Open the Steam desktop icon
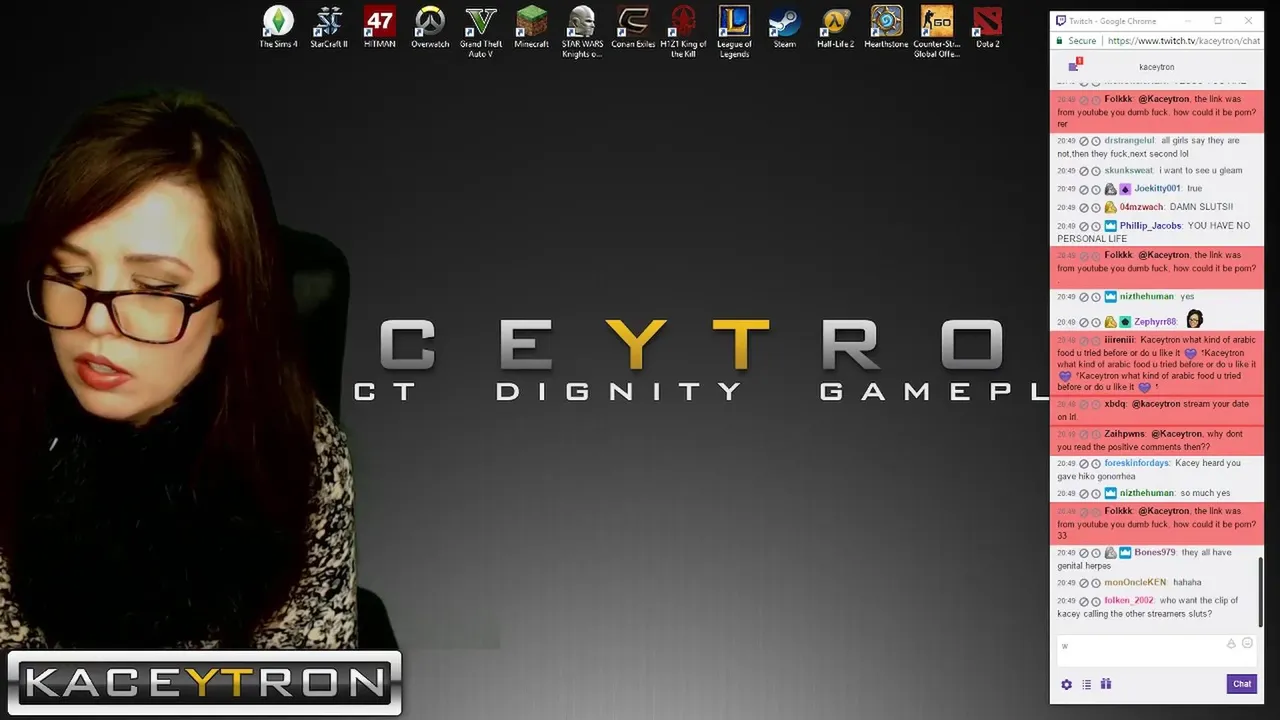The width and height of the screenshot is (1280, 720). tap(785, 28)
